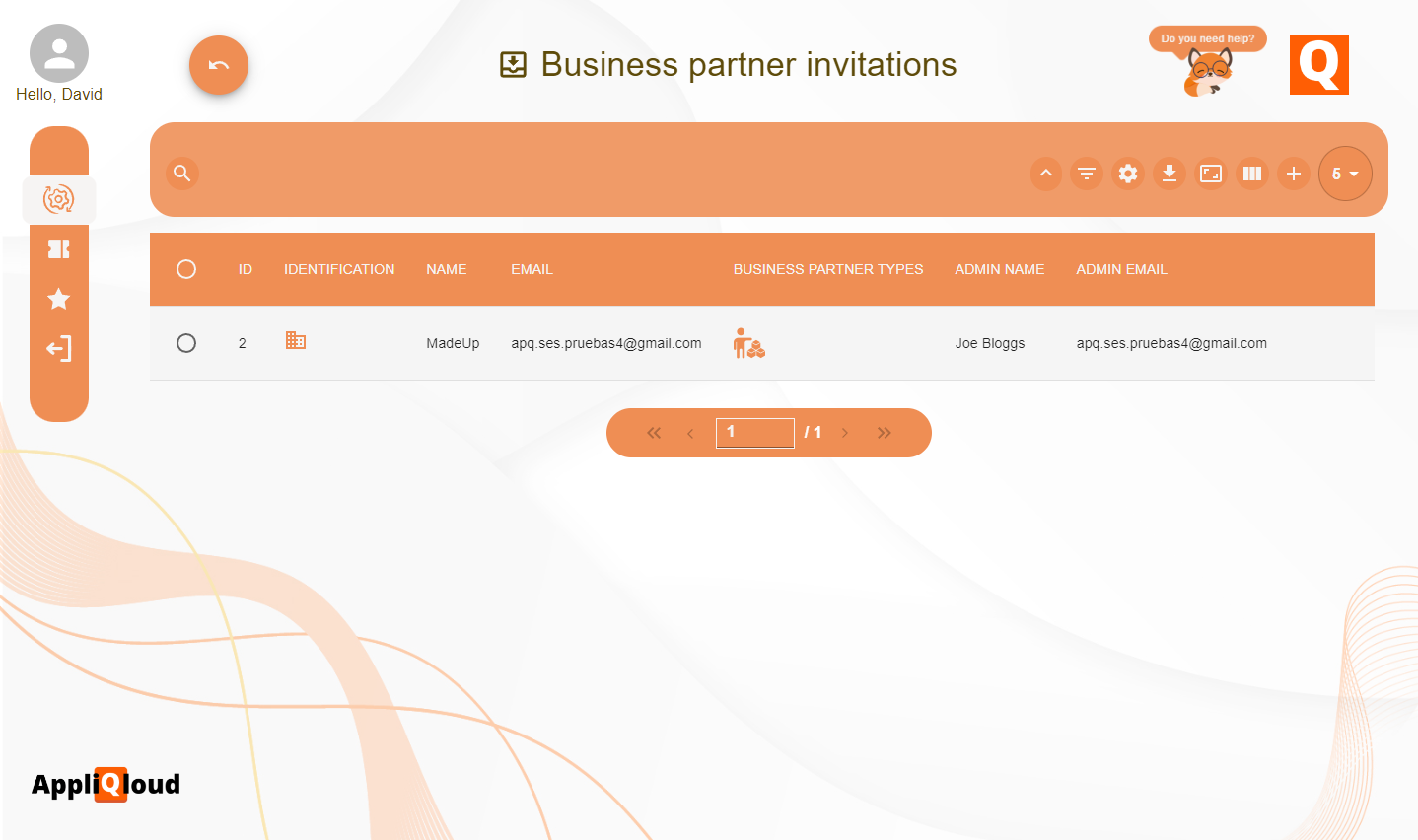Open the favorites star in sidebar
This screenshot has width=1418, height=840.
point(59,299)
